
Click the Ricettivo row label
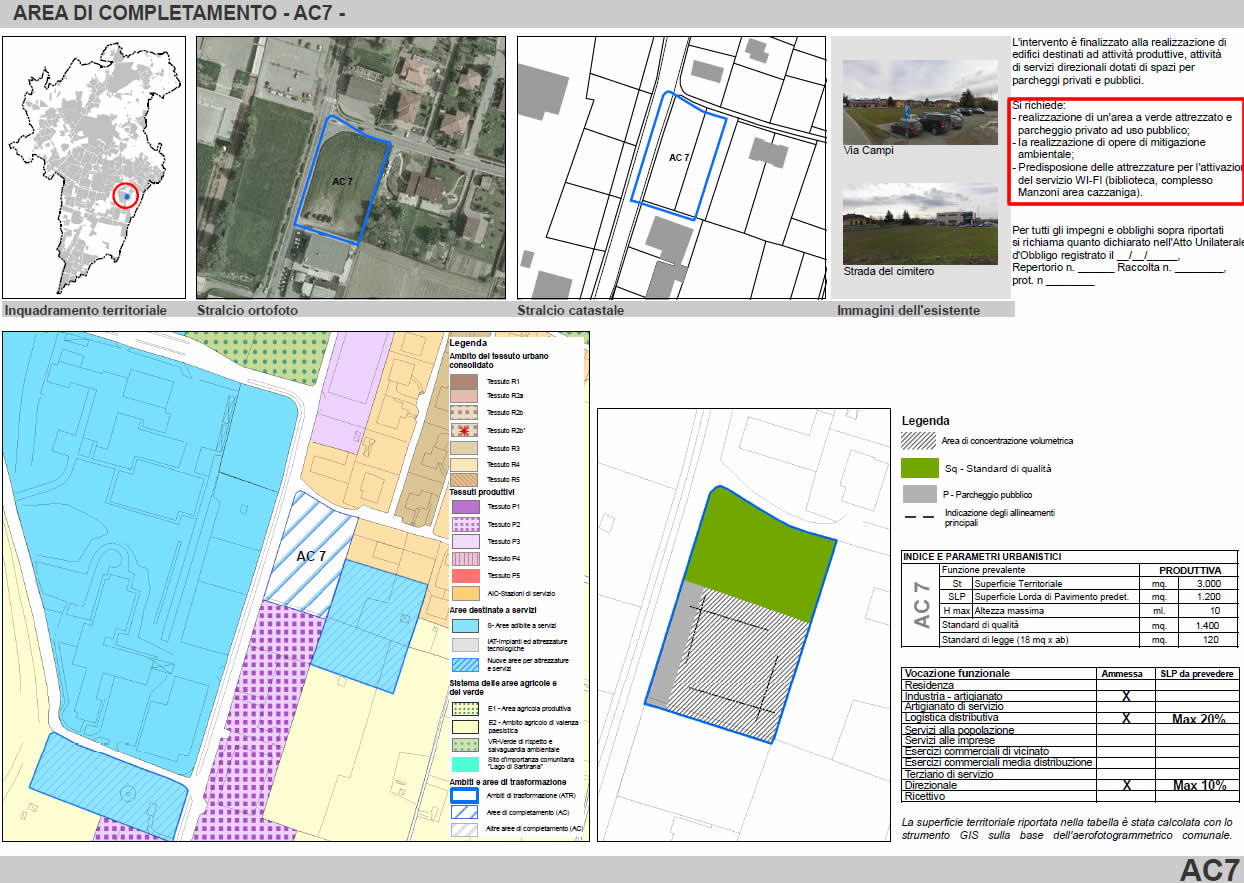click(x=924, y=797)
